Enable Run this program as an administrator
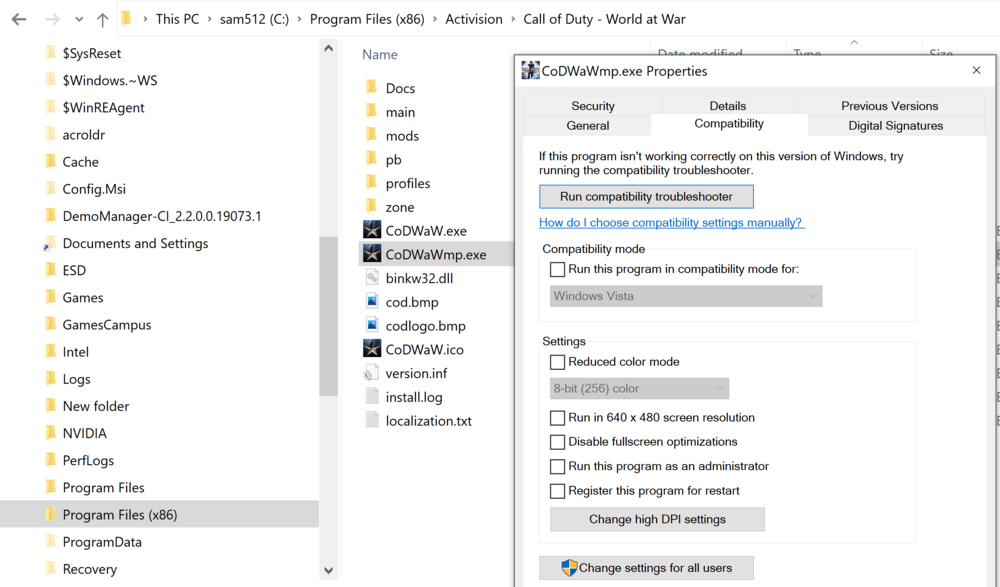This screenshot has width=1000, height=587. [x=558, y=467]
